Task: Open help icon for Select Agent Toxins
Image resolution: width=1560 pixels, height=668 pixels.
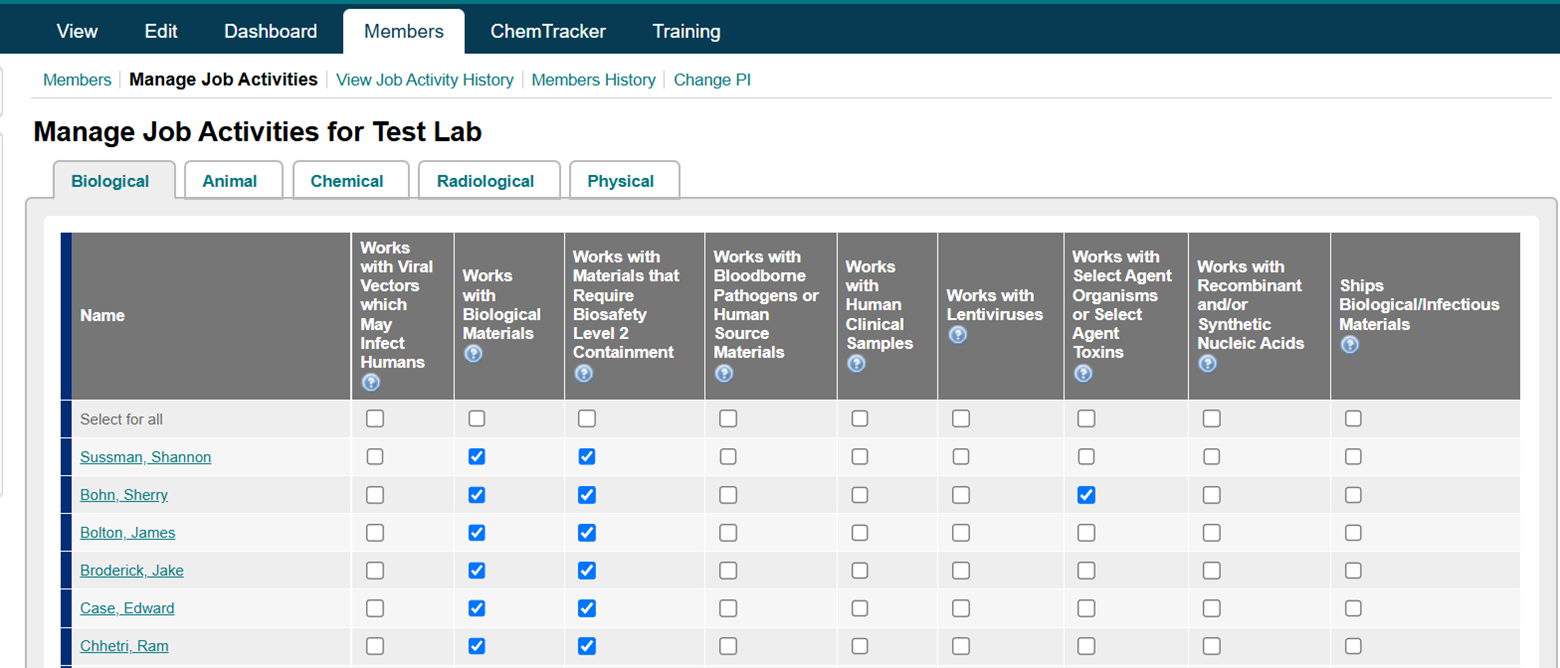Action: [x=1083, y=373]
